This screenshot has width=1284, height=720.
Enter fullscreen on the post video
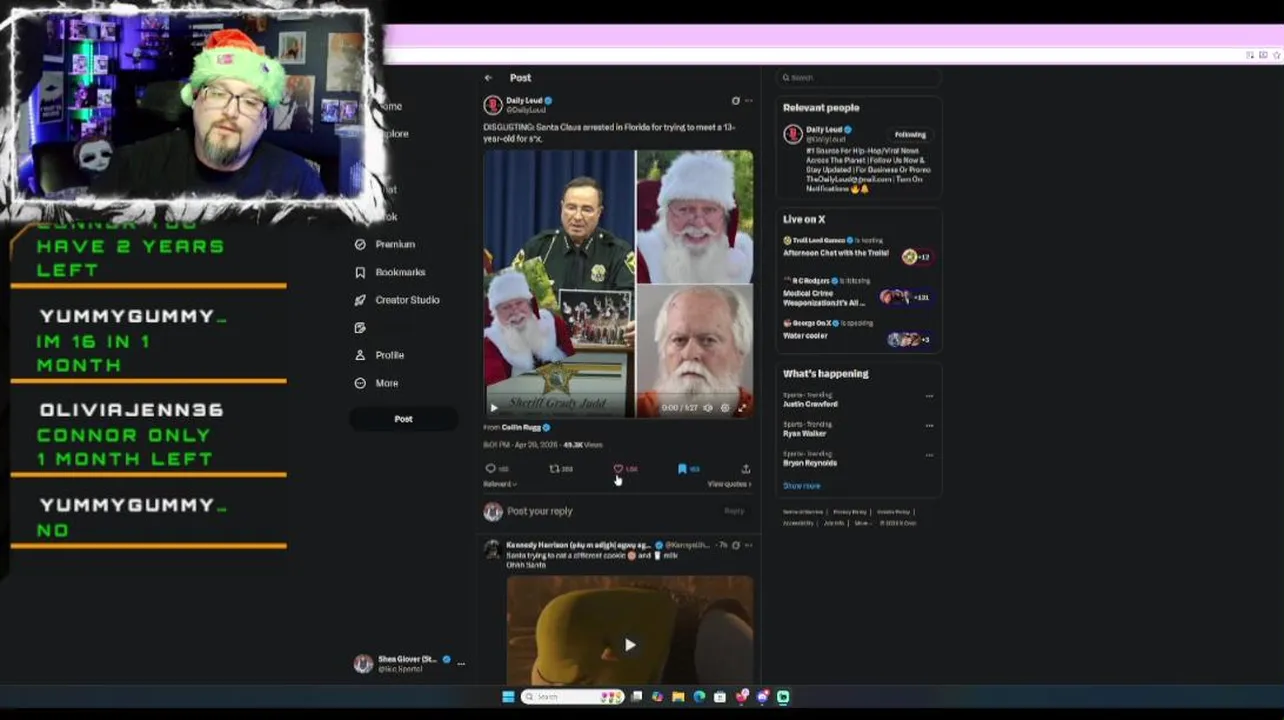pos(742,408)
